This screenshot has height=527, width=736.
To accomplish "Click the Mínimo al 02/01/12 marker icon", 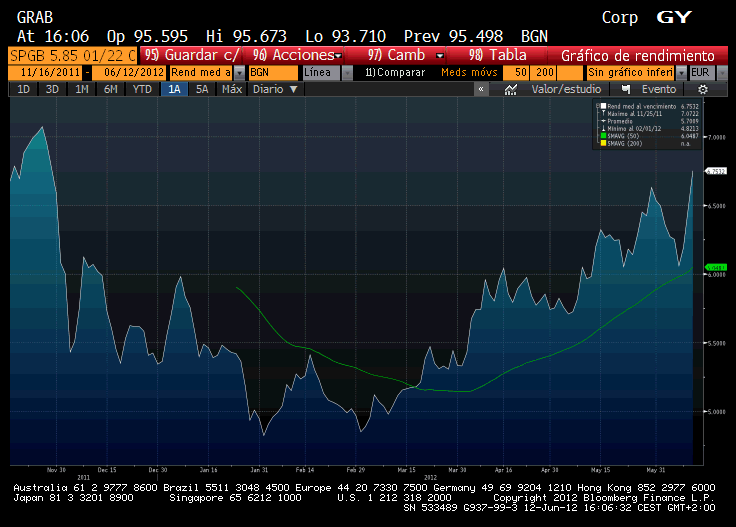I will (604, 129).
